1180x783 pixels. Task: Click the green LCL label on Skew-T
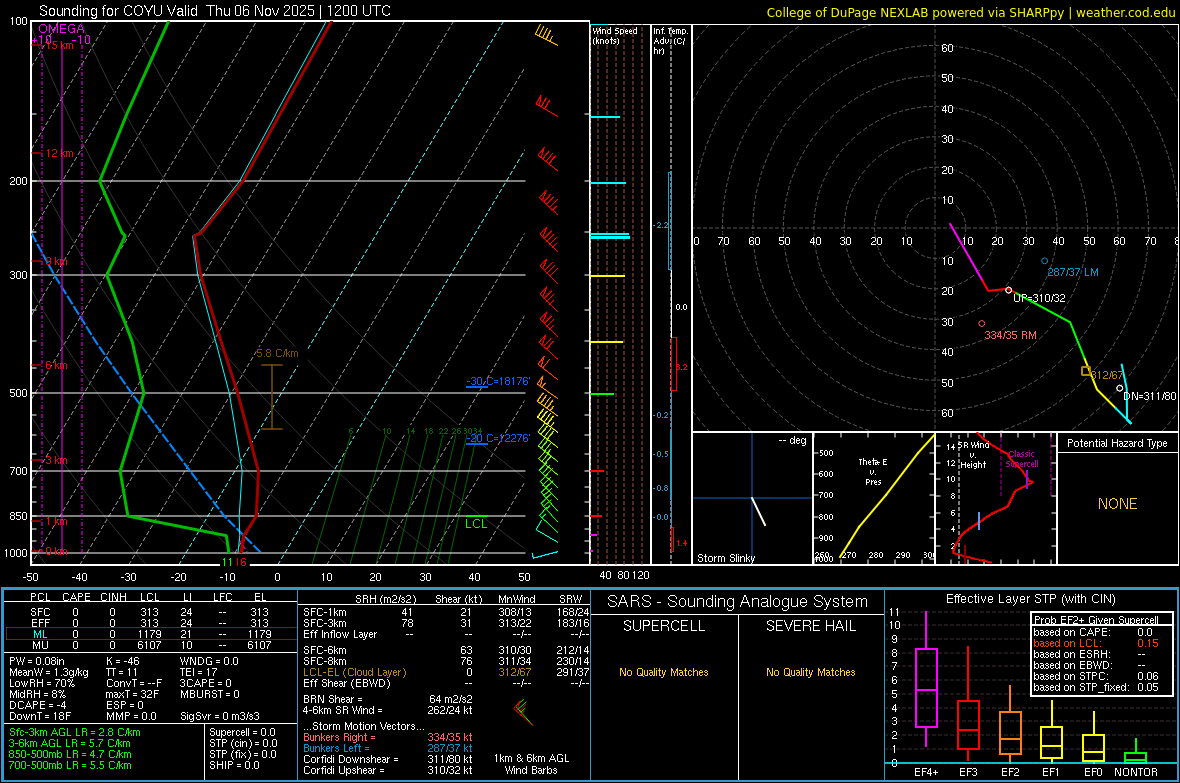pyautogui.click(x=476, y=524)
